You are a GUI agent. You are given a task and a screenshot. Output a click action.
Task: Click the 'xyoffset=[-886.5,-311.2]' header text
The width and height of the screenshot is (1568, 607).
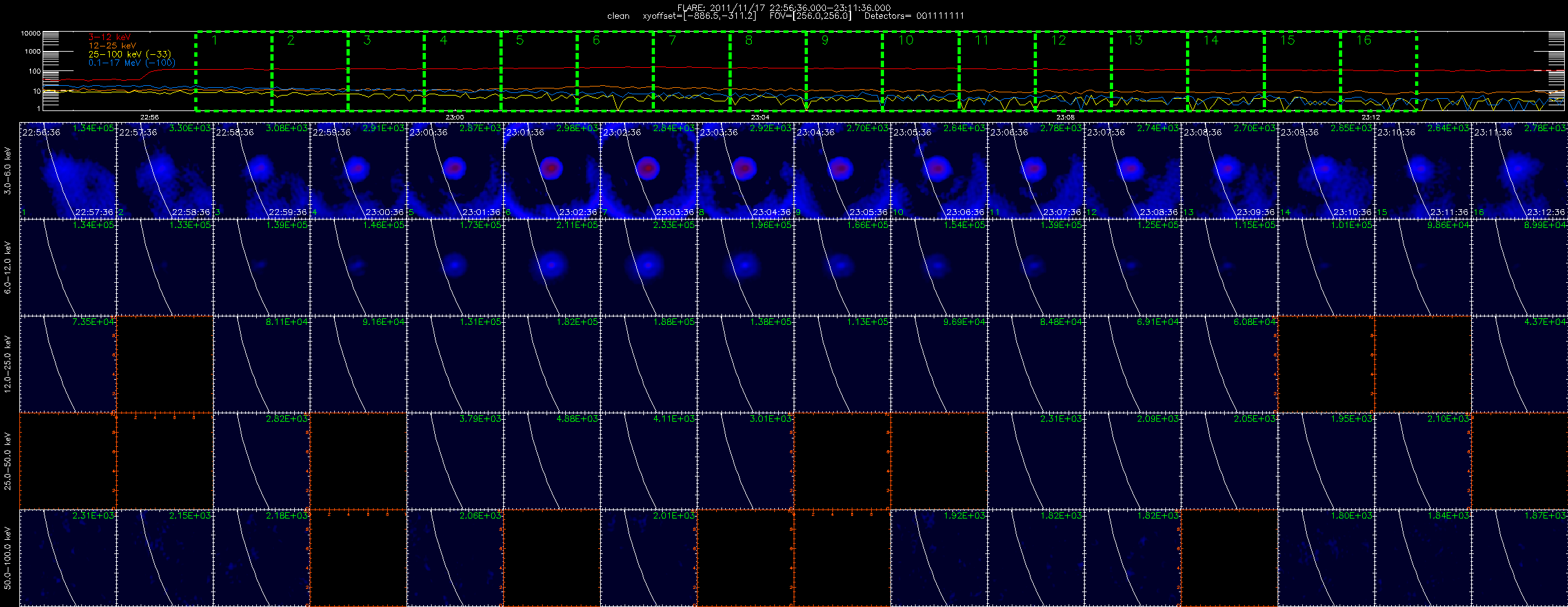[x=699, y=16]
